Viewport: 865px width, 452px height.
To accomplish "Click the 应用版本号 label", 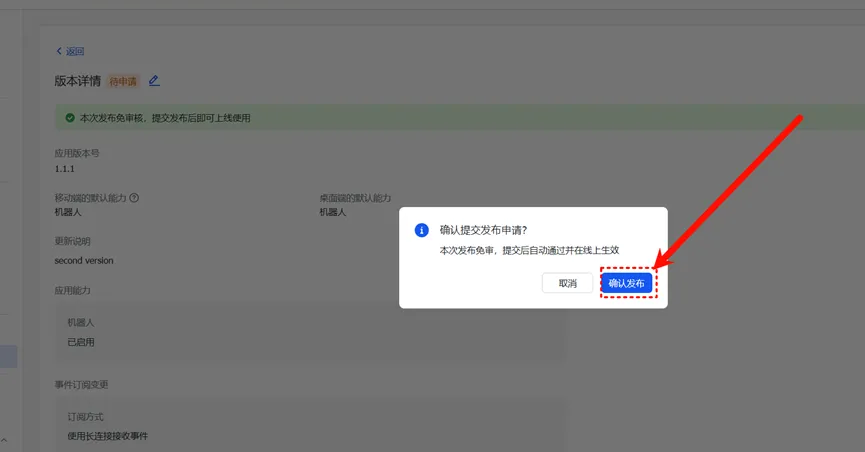I will (x=77, y=153).
